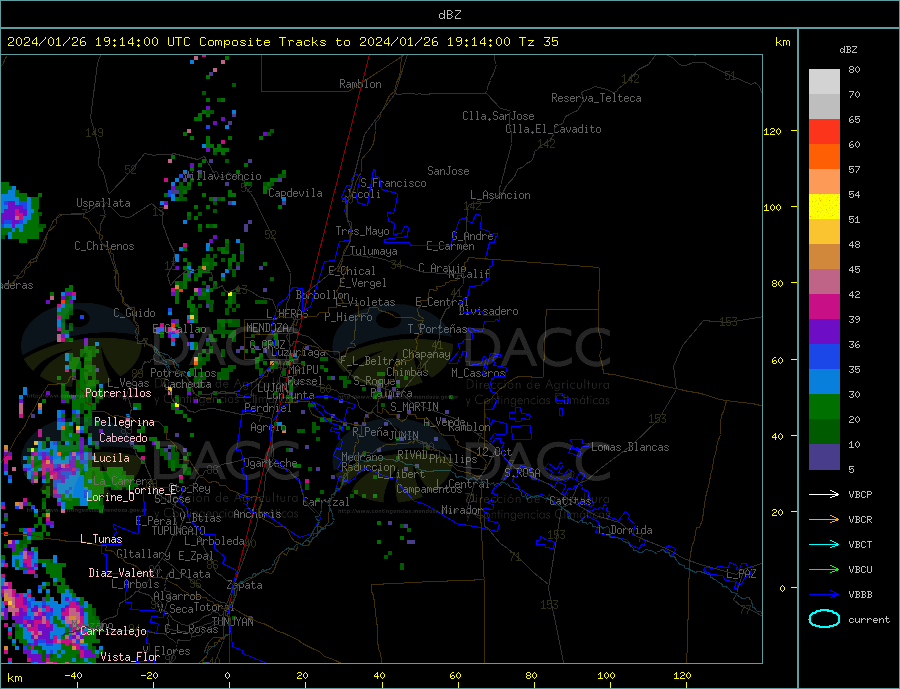The height and width of the screenshot is (689, 900).
Task: Click the 'VBCP' legend label
Action: 860,494
